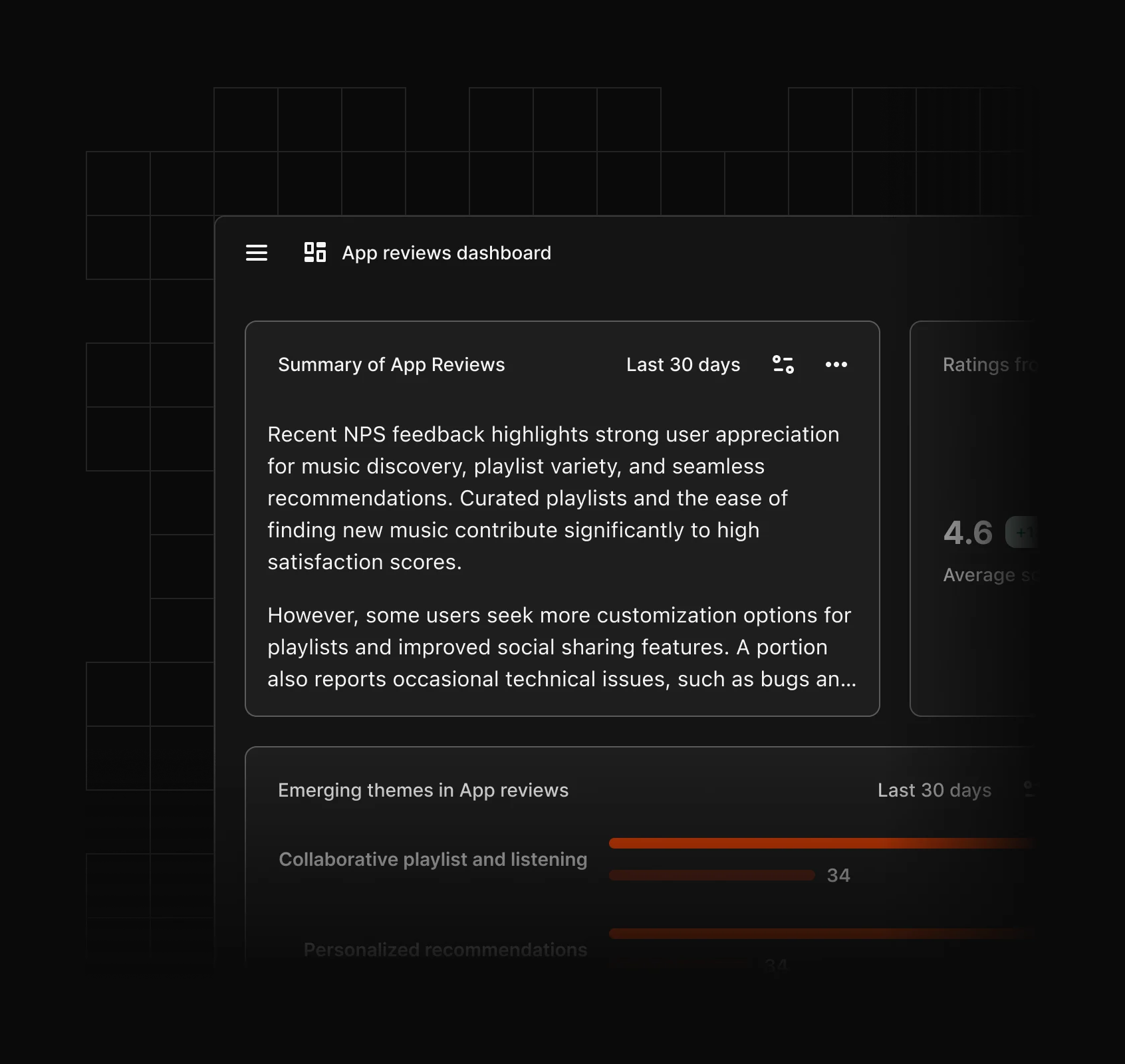1125x1064 pixels.
Task: Open Last 30 days selector in Emerging themes
Action: coord(934,790)
